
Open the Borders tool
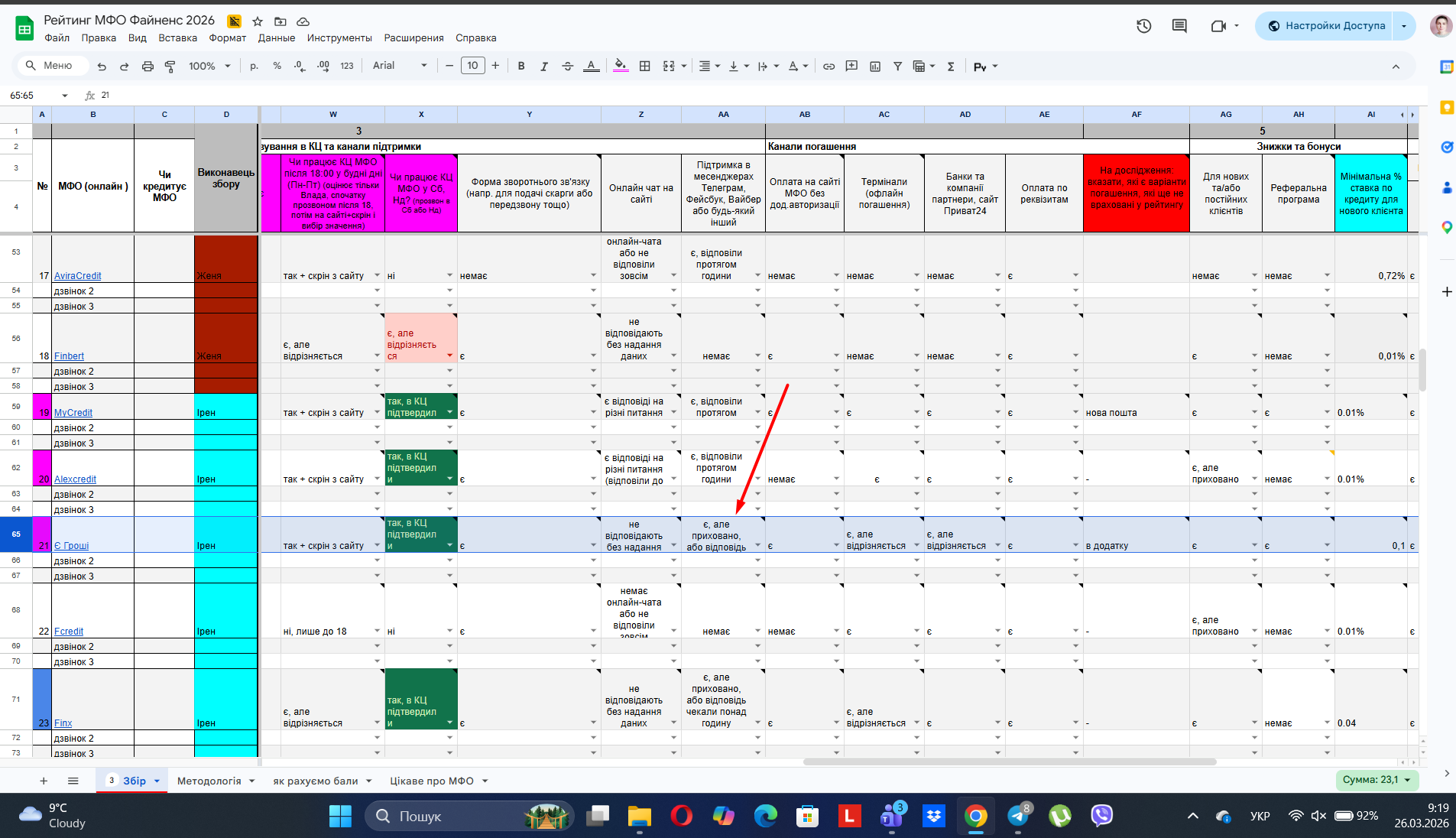[645, 67]
